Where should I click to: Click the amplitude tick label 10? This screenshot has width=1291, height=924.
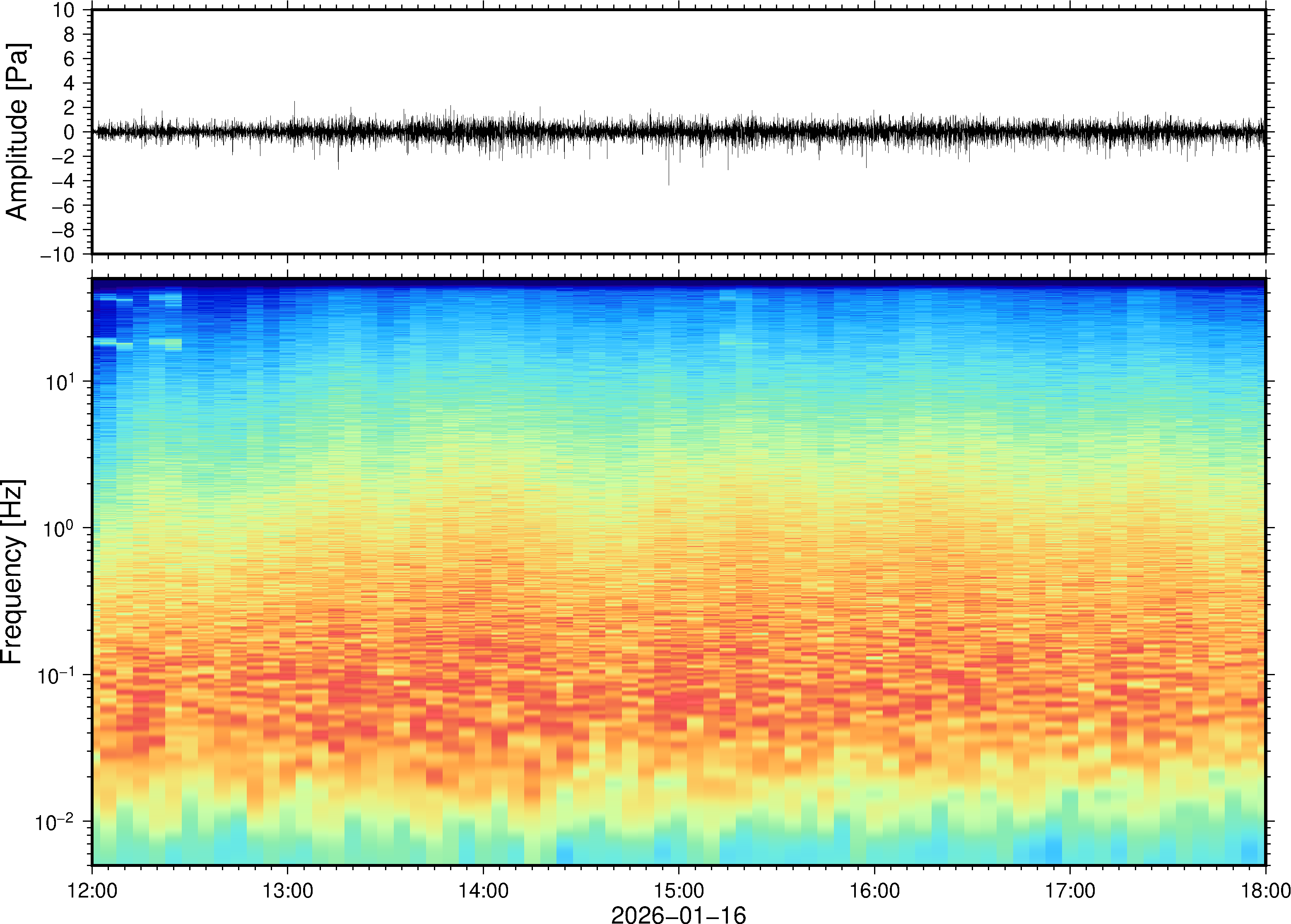(64, 10)
